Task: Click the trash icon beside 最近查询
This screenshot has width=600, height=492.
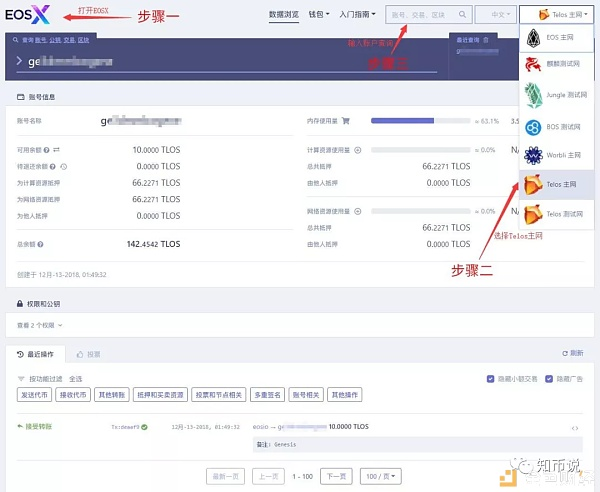Action: [486, 40]
